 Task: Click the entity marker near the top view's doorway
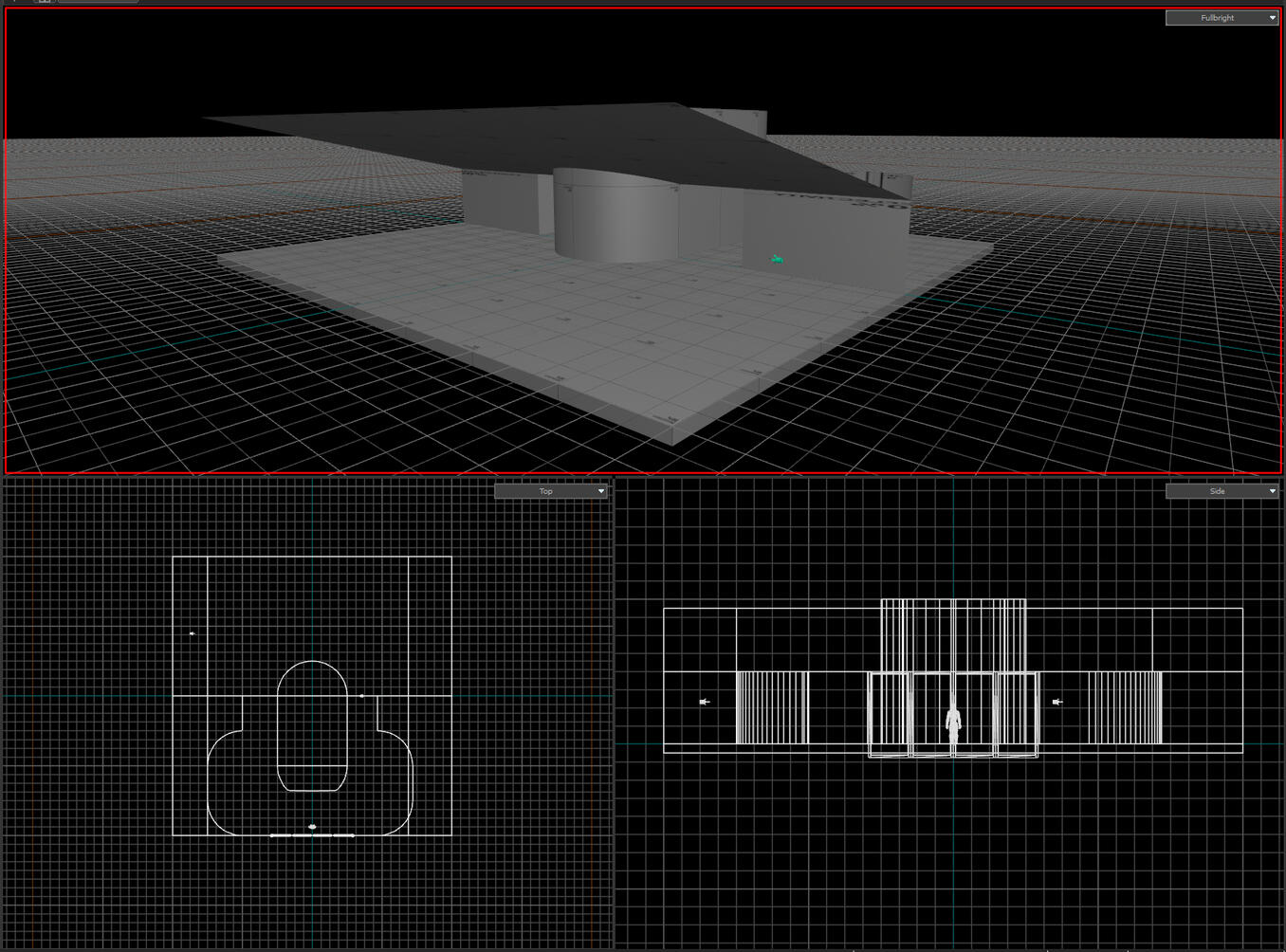coord(361,695)
